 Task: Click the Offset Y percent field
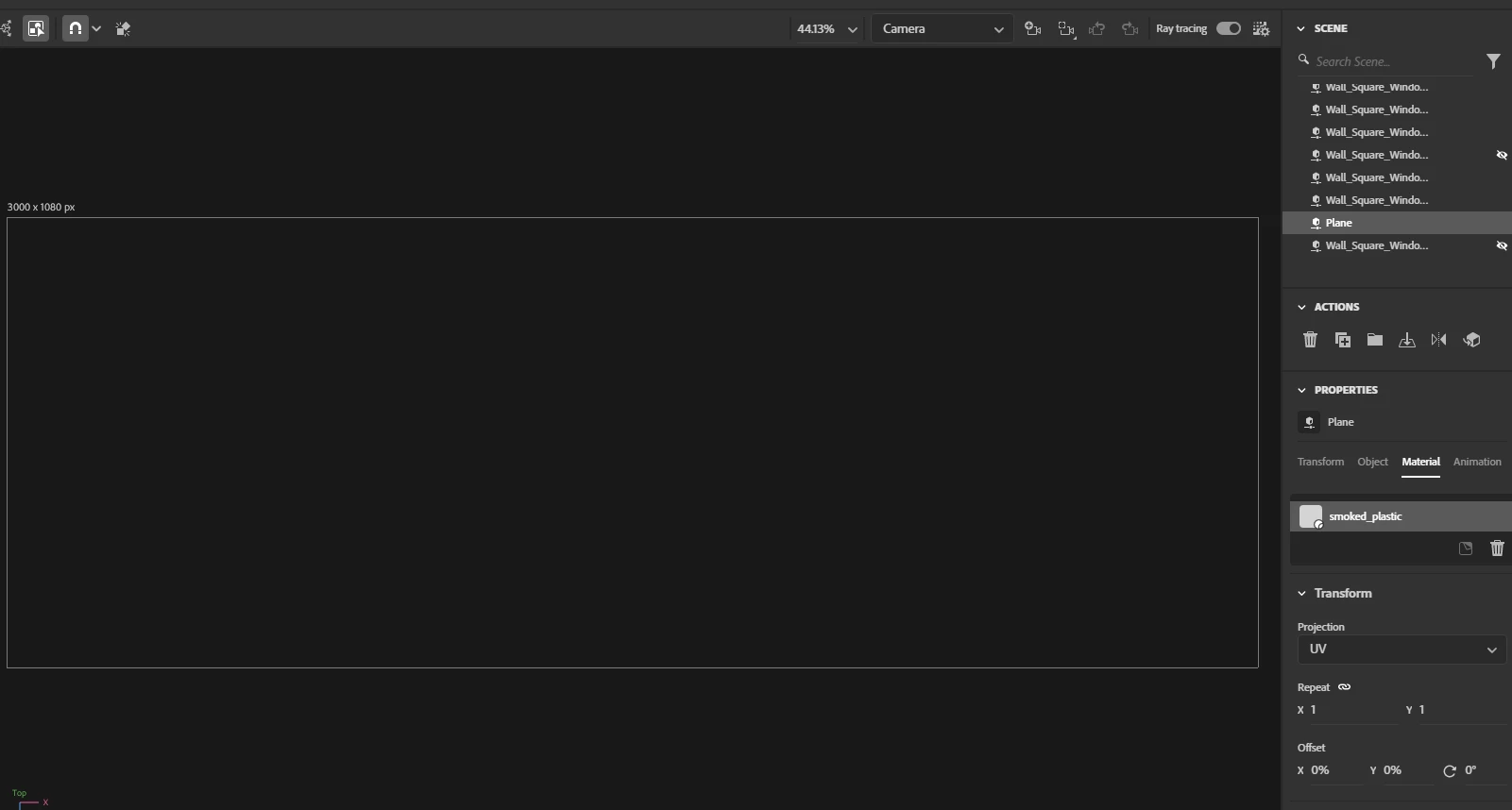pyautogui.click(x=1408, y=770)
